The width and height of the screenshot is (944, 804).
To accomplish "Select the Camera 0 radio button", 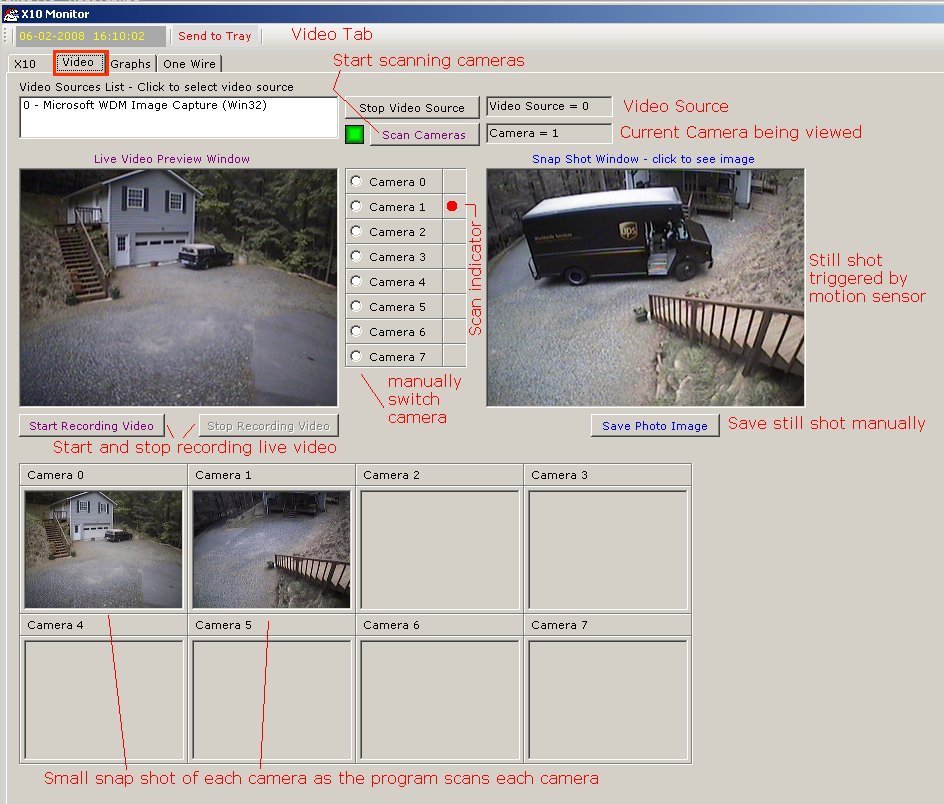I will 356,181.
